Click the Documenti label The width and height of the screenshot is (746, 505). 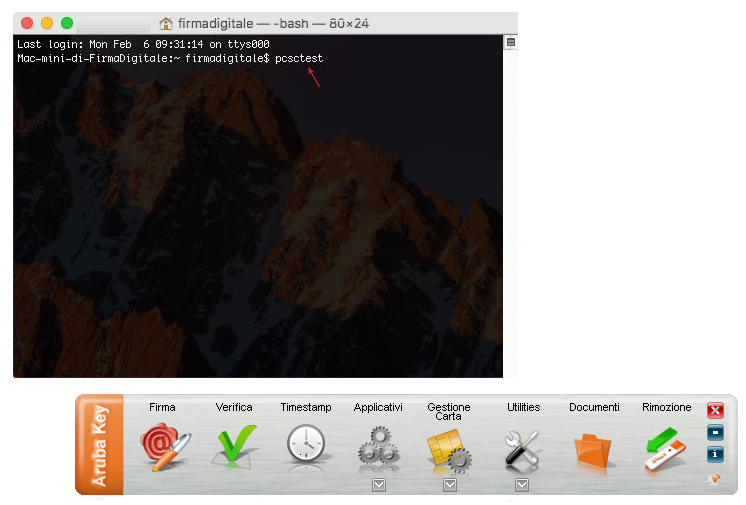(594, 407)
